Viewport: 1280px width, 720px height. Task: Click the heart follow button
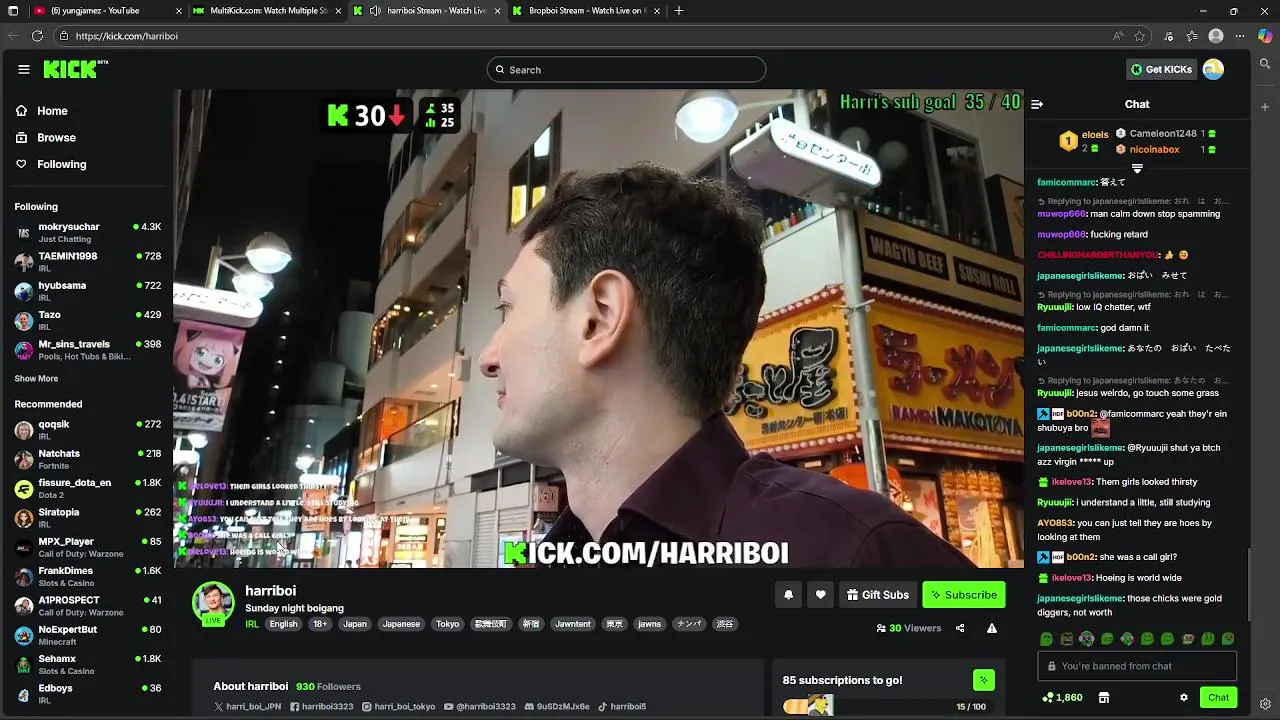[x=820, y=595]
